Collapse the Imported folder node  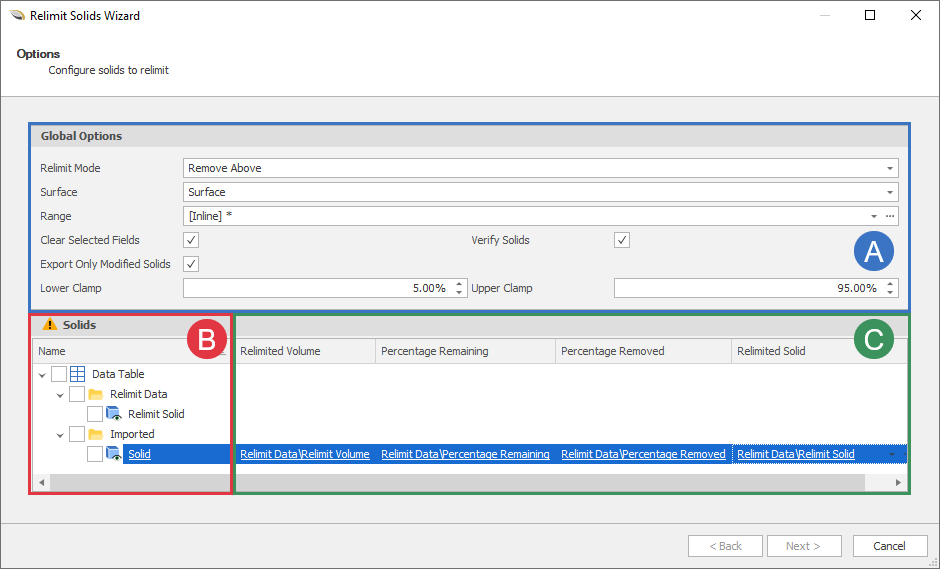click(x=60, y=435)
